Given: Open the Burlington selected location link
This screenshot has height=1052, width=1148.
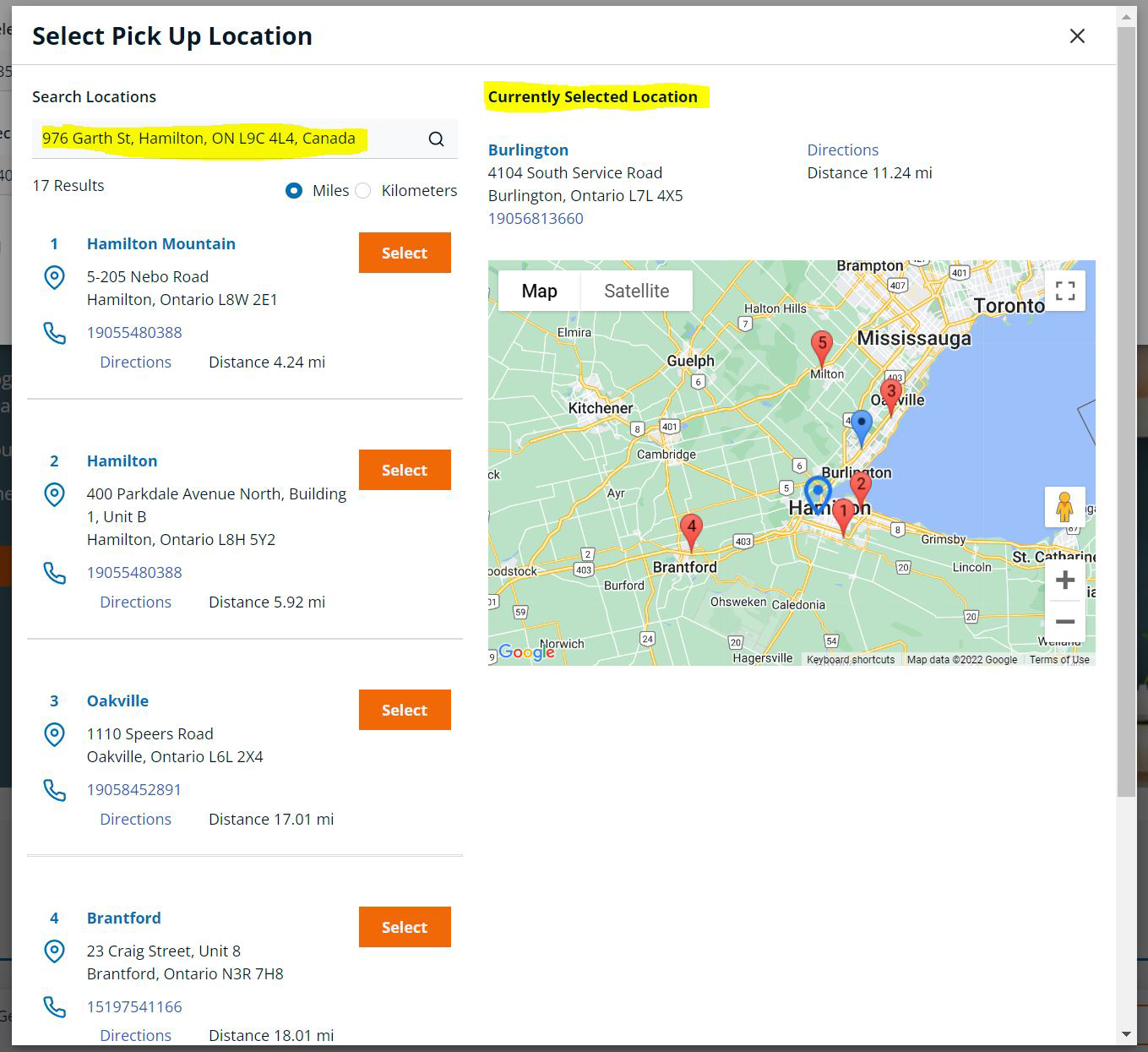Looking at the screenshot, I should click(x=528, y=150).
